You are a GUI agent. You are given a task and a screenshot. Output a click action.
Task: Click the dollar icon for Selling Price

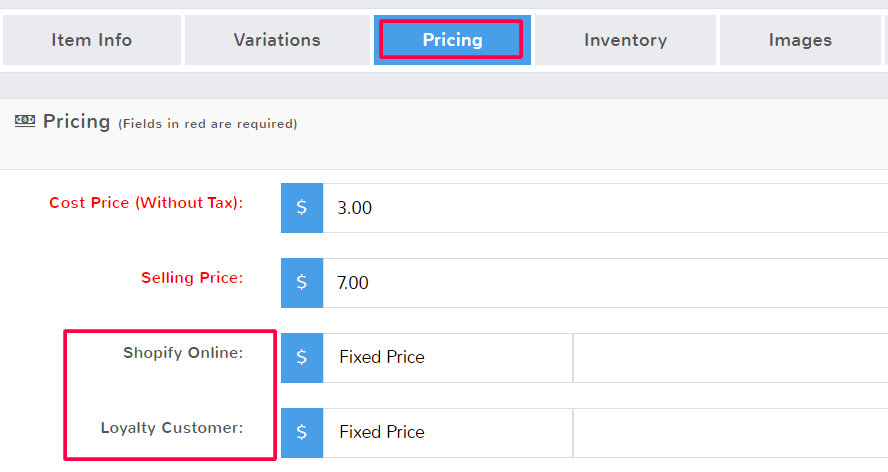point(302,283)
